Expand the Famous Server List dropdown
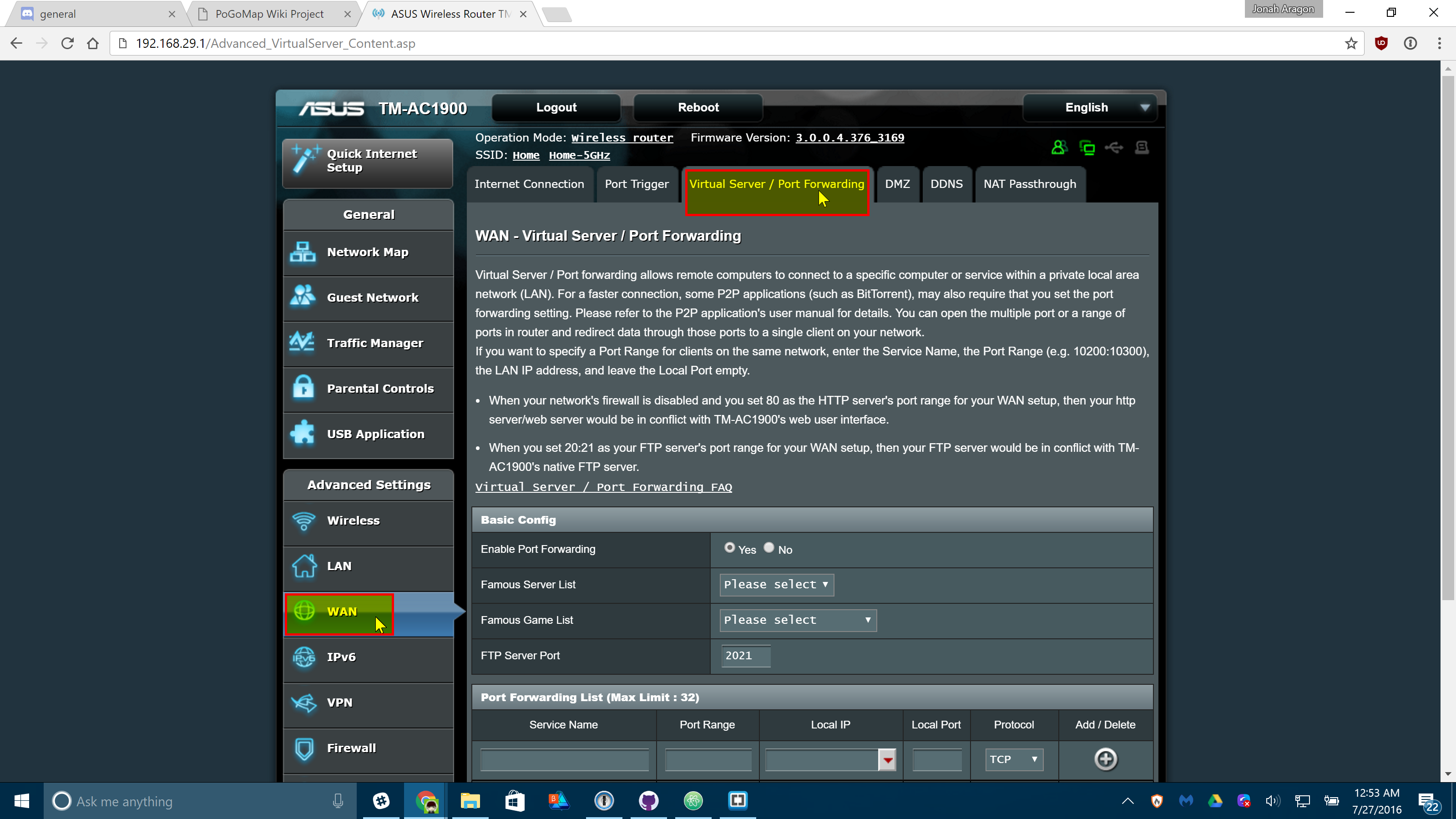1456x819 pixels. point(776,584)
